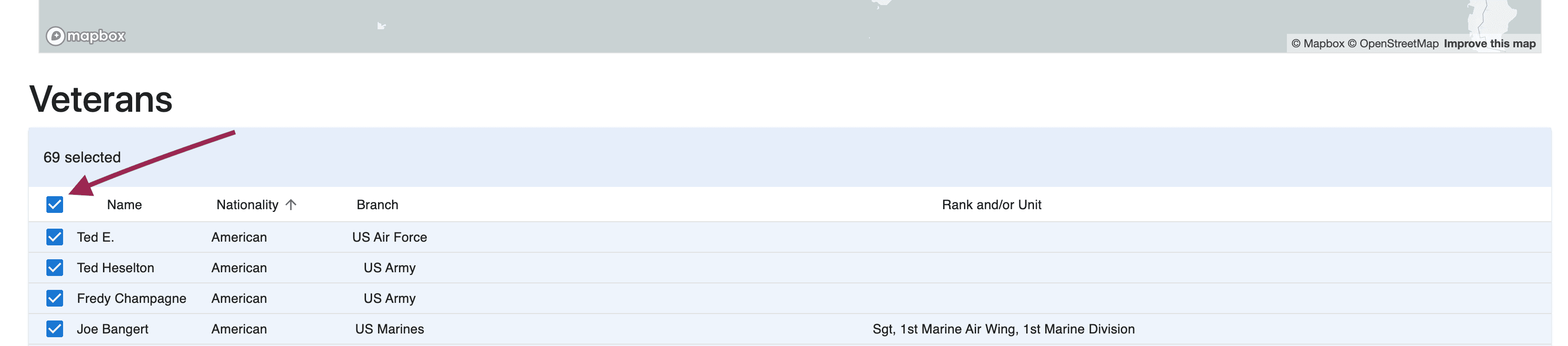Screen dimensions: 1568x346
Task: Click Joe Bangert's rank and unit cell
Action: (x=1003, y=329)
